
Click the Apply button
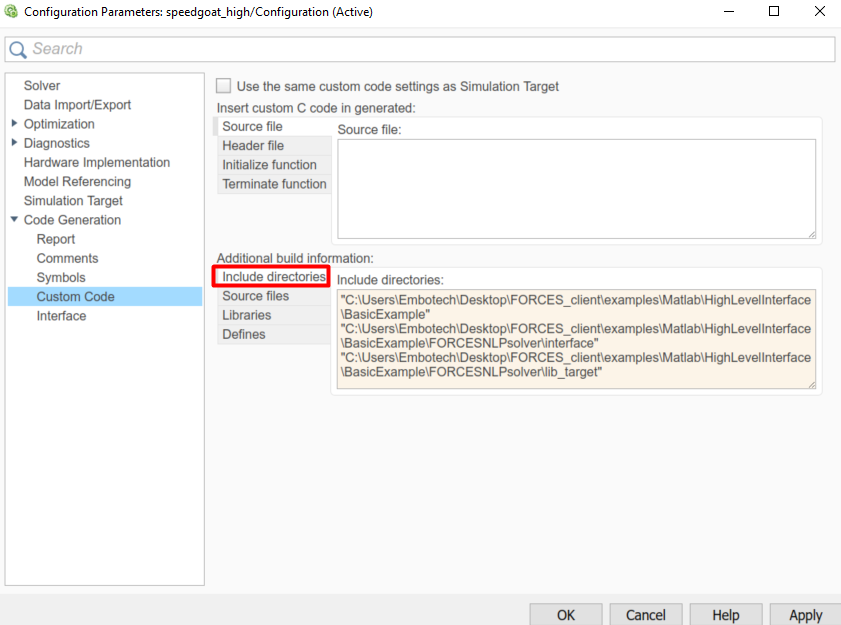tap(805, 614)
